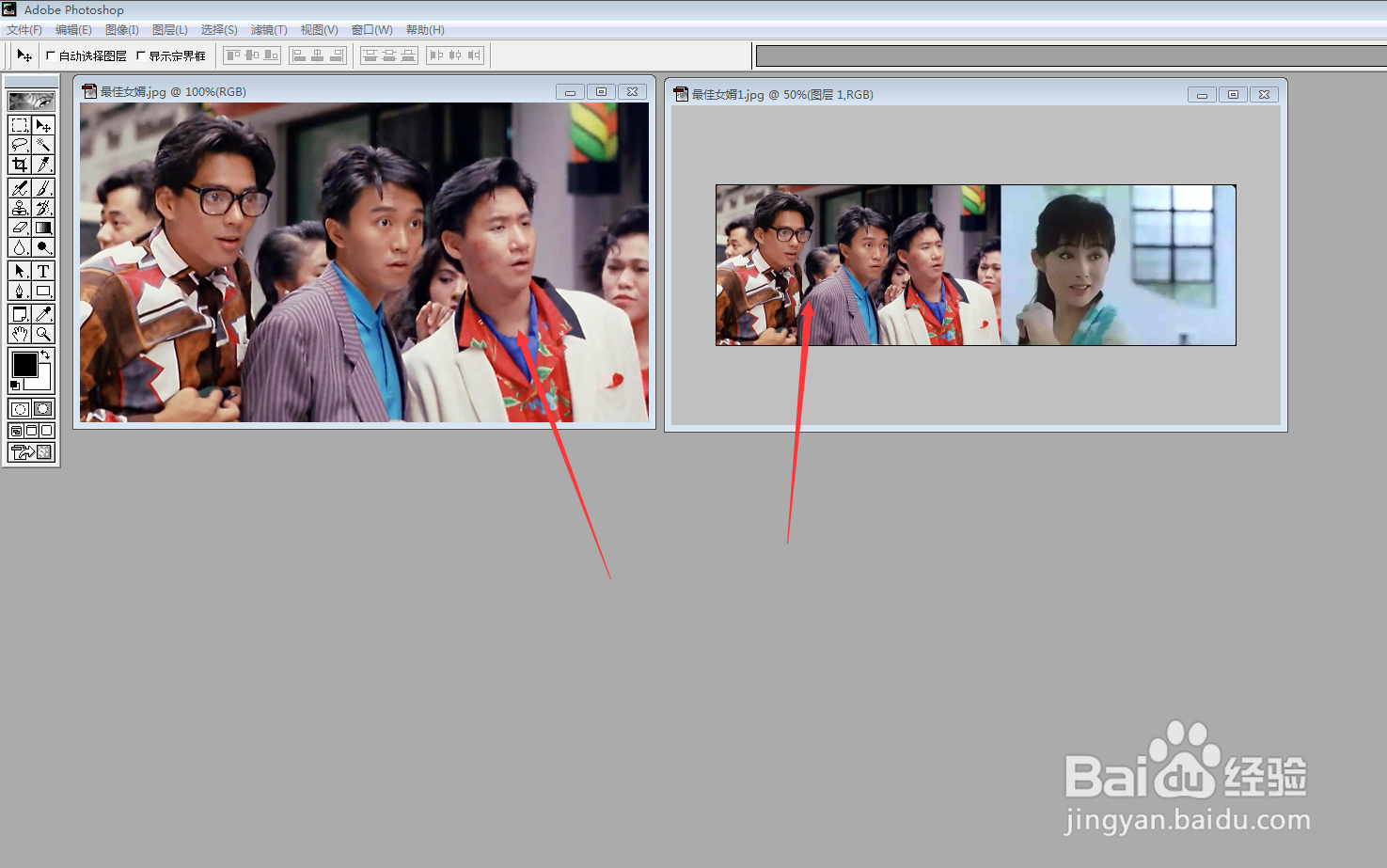The image size is (1387, 868).
Task: Switch to Quick Mask mode
Action: pyautogui.click(x=43, y=408)
